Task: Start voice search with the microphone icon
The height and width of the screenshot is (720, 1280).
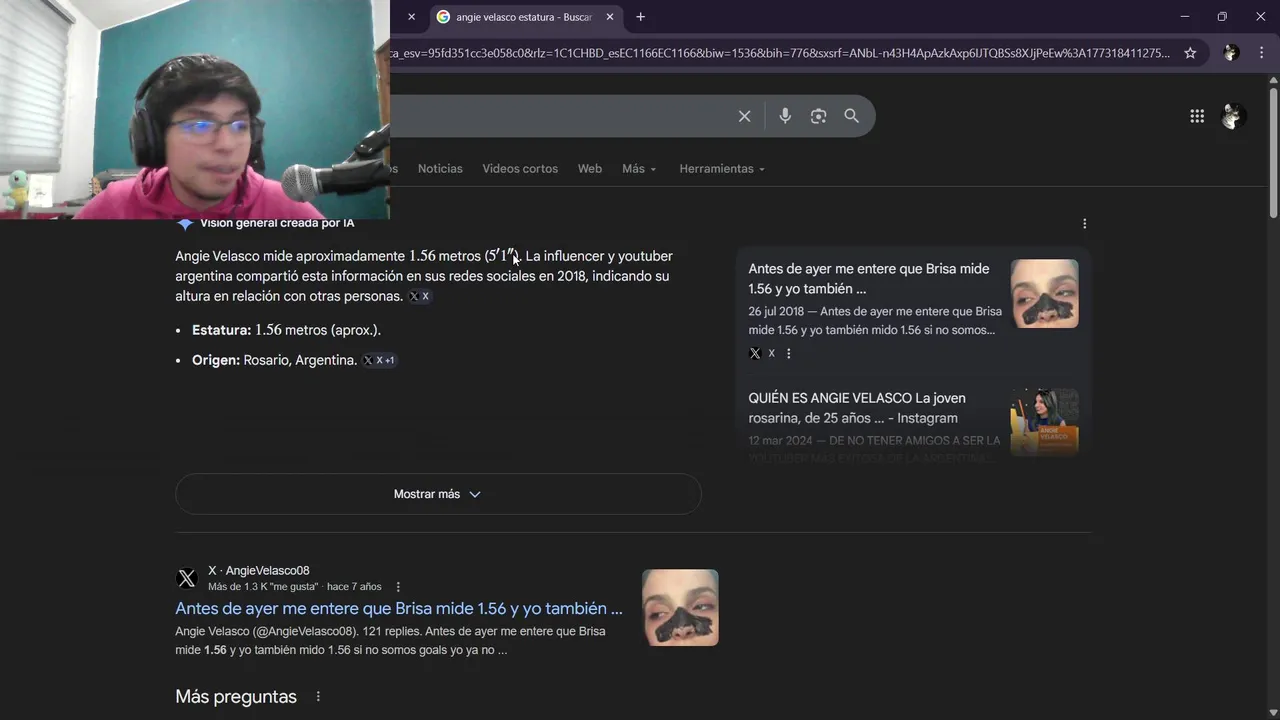Action: (x=785, y=116)
